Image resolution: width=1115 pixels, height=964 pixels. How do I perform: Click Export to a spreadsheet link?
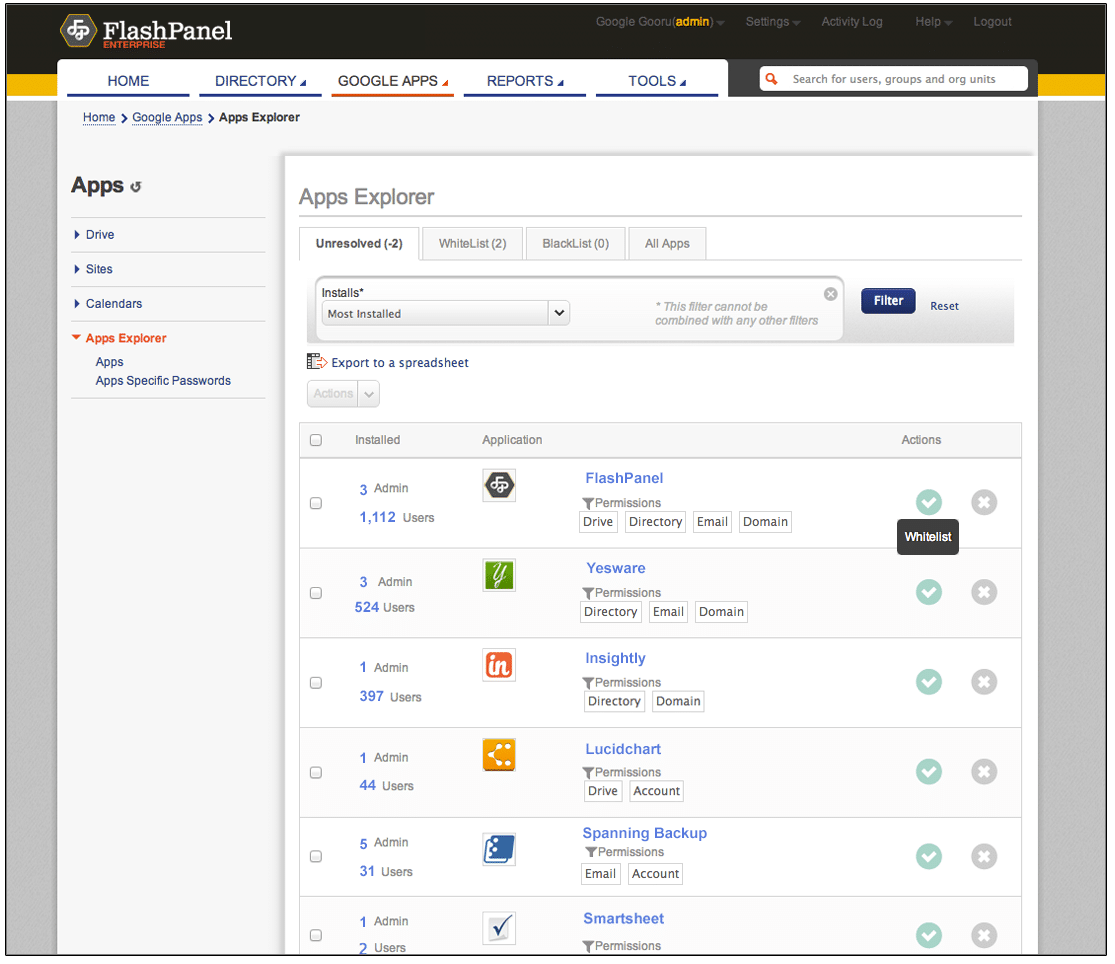click(400, 363)
